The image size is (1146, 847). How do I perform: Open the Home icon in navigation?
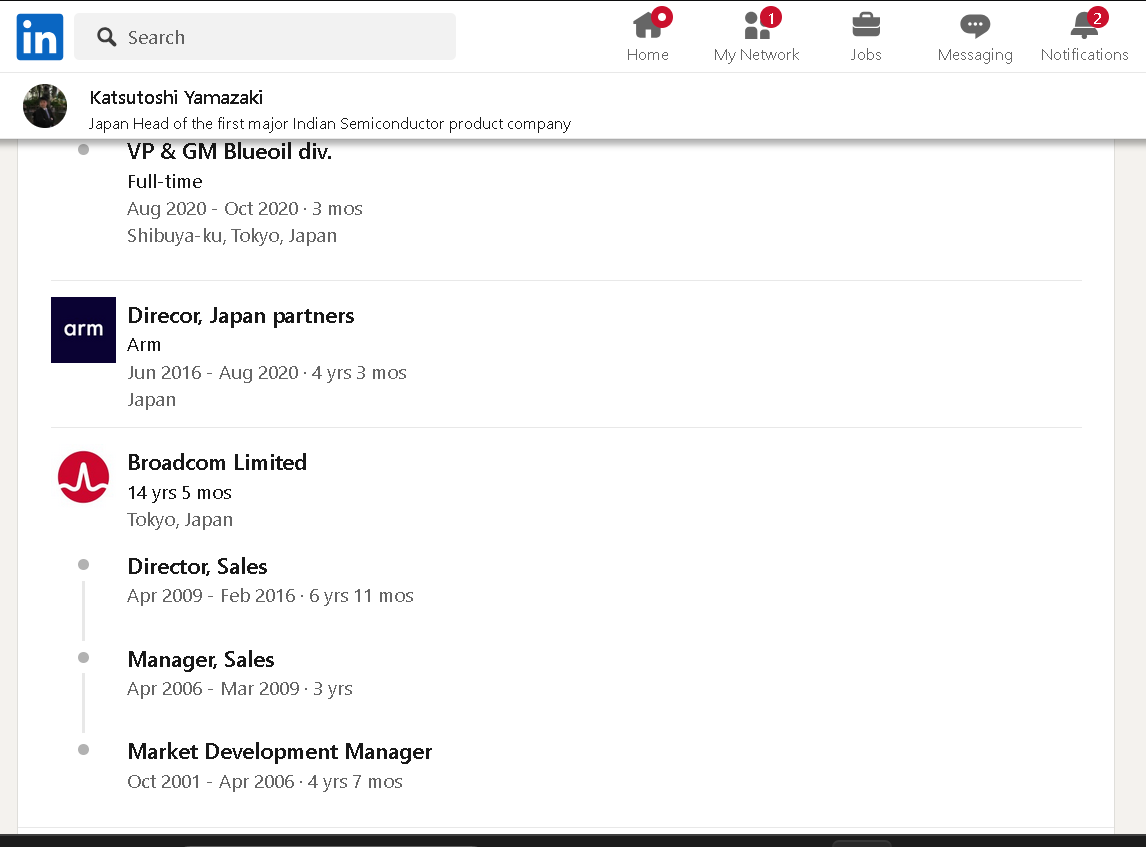click(648, 25)
